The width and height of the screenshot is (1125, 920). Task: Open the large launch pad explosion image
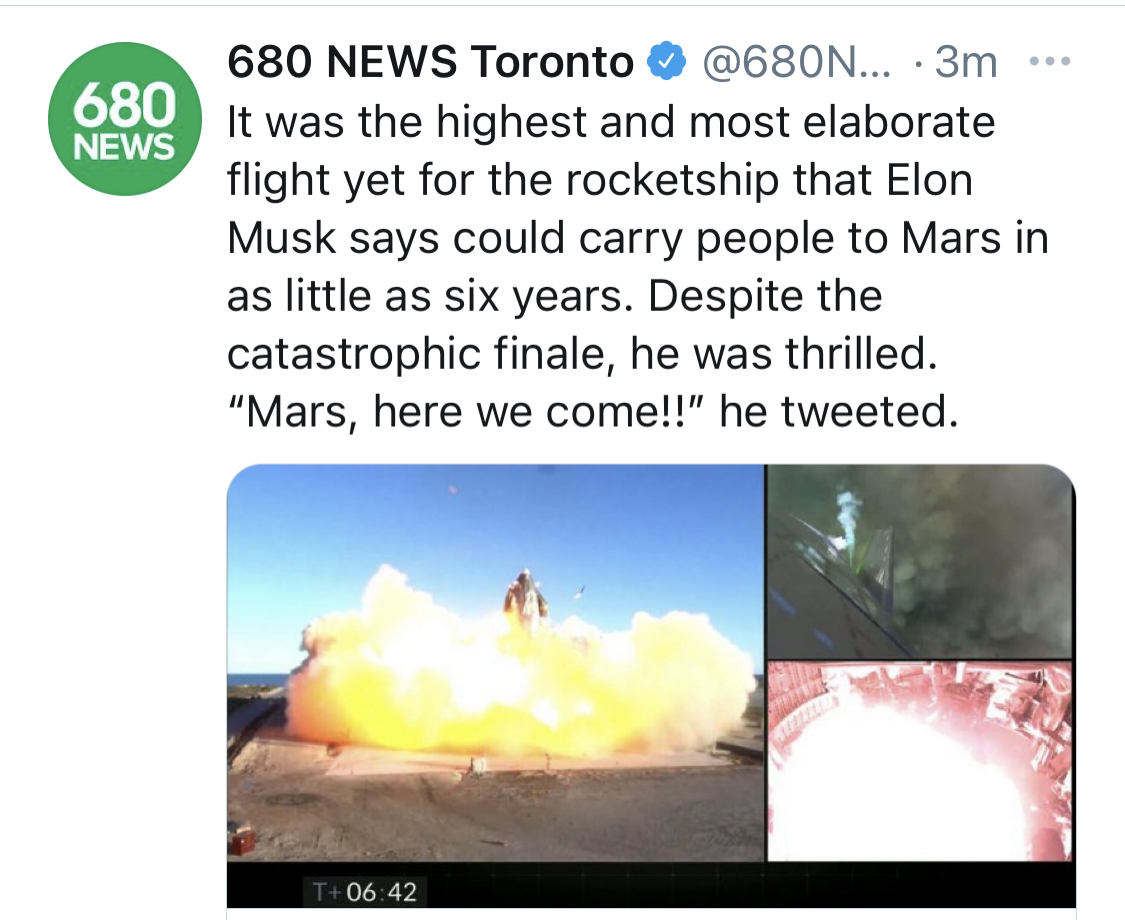(x=496, y=662)
